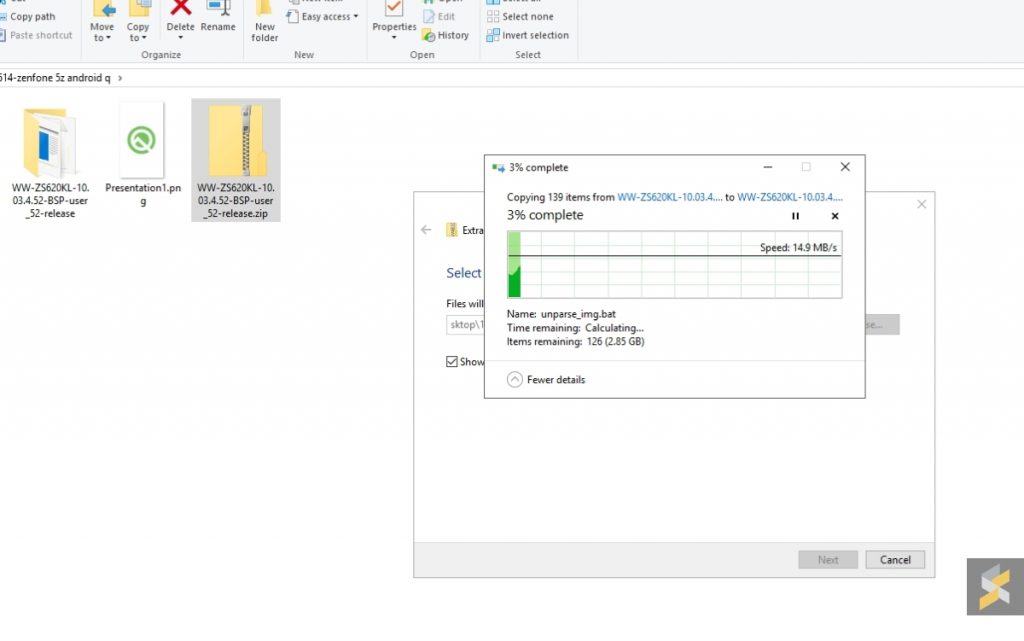The width and height of the screenshot is (1024, 641).
Task: Click History in the Open group
Action: click(445, 35)
